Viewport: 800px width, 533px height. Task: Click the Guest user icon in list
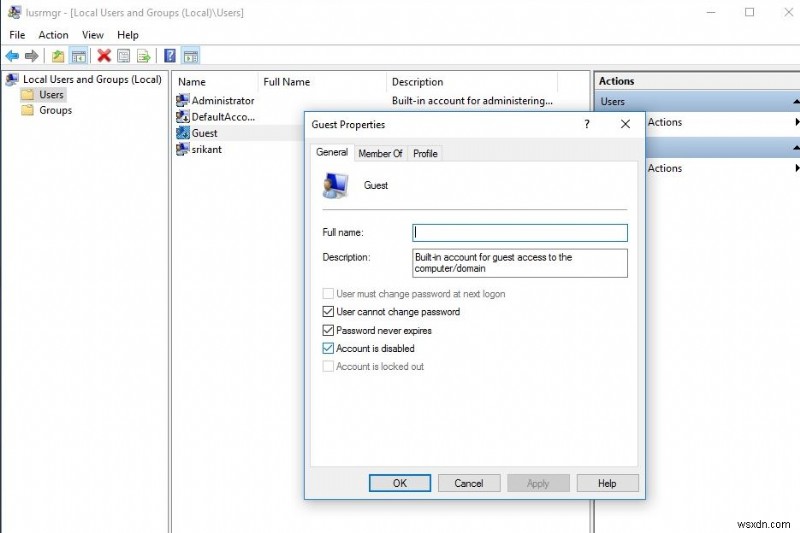tap(183, 133)
